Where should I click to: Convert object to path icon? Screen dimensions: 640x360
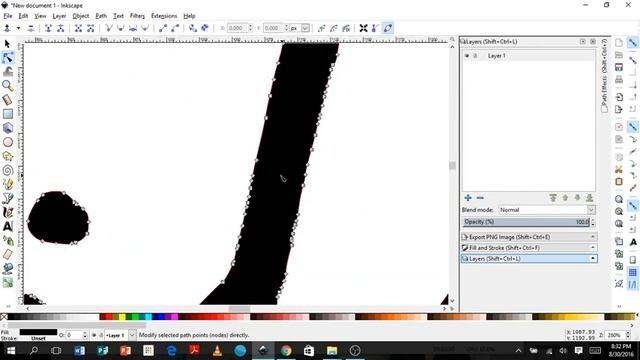click(x=193, y=28)
